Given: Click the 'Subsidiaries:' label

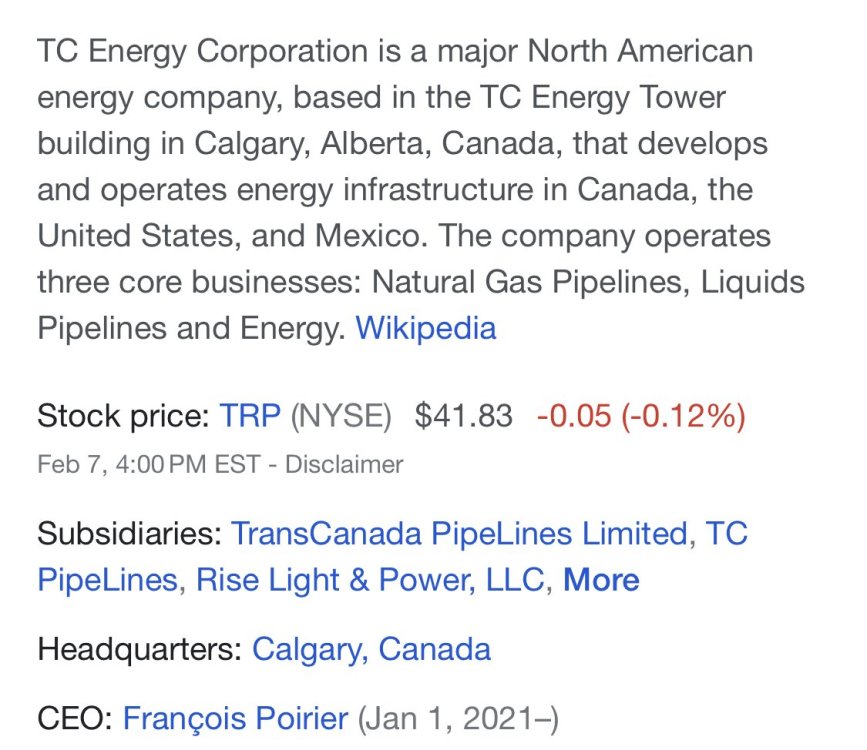Looking at the screenshot, I should 129,534.
